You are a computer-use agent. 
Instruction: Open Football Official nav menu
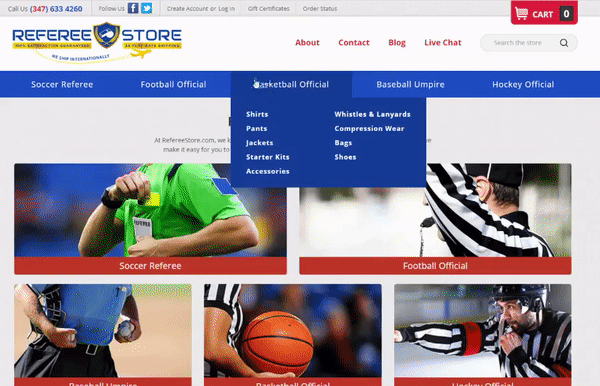(173, 84)
